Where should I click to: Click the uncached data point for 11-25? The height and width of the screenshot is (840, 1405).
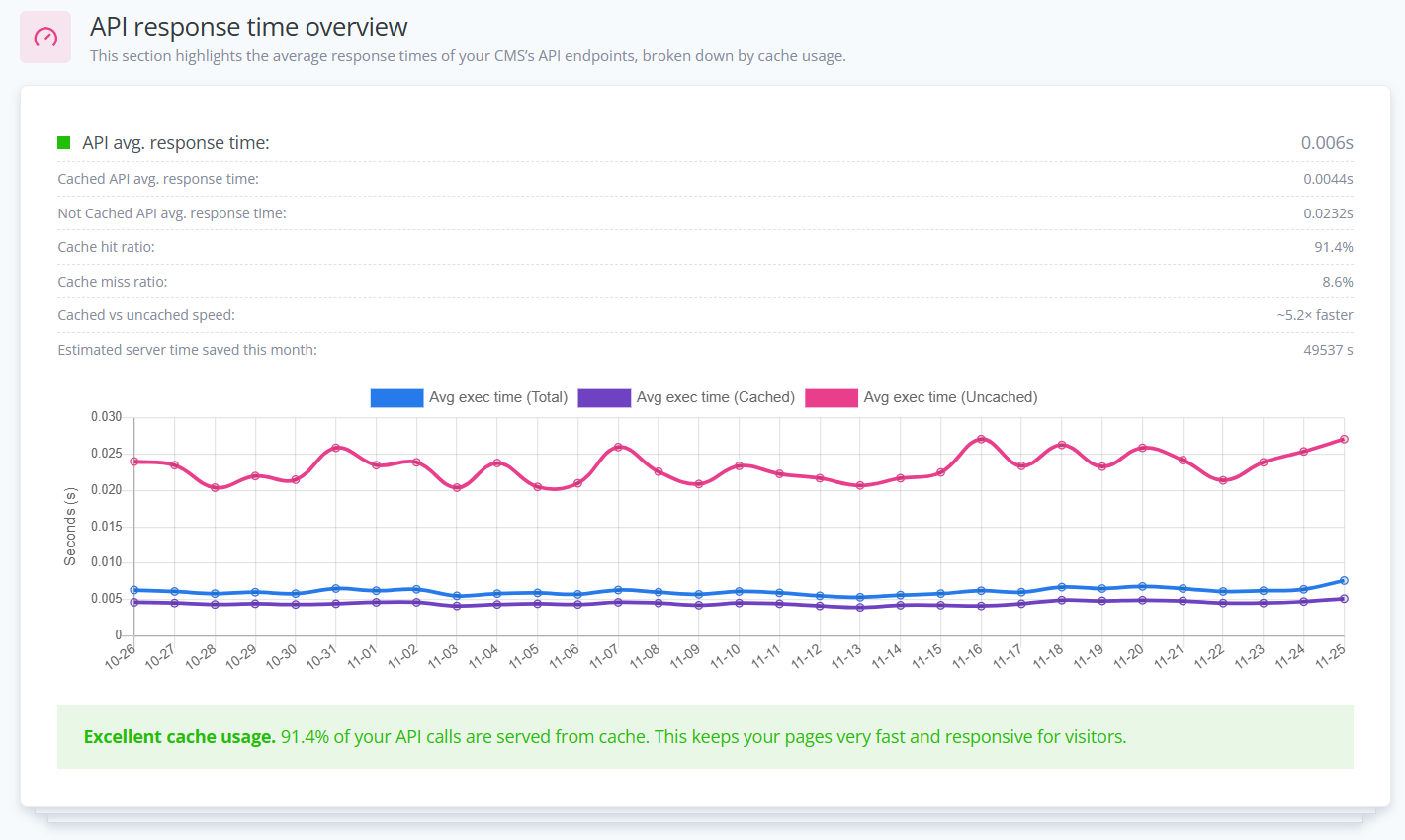pyautogui.click(x=1344, y=439)
